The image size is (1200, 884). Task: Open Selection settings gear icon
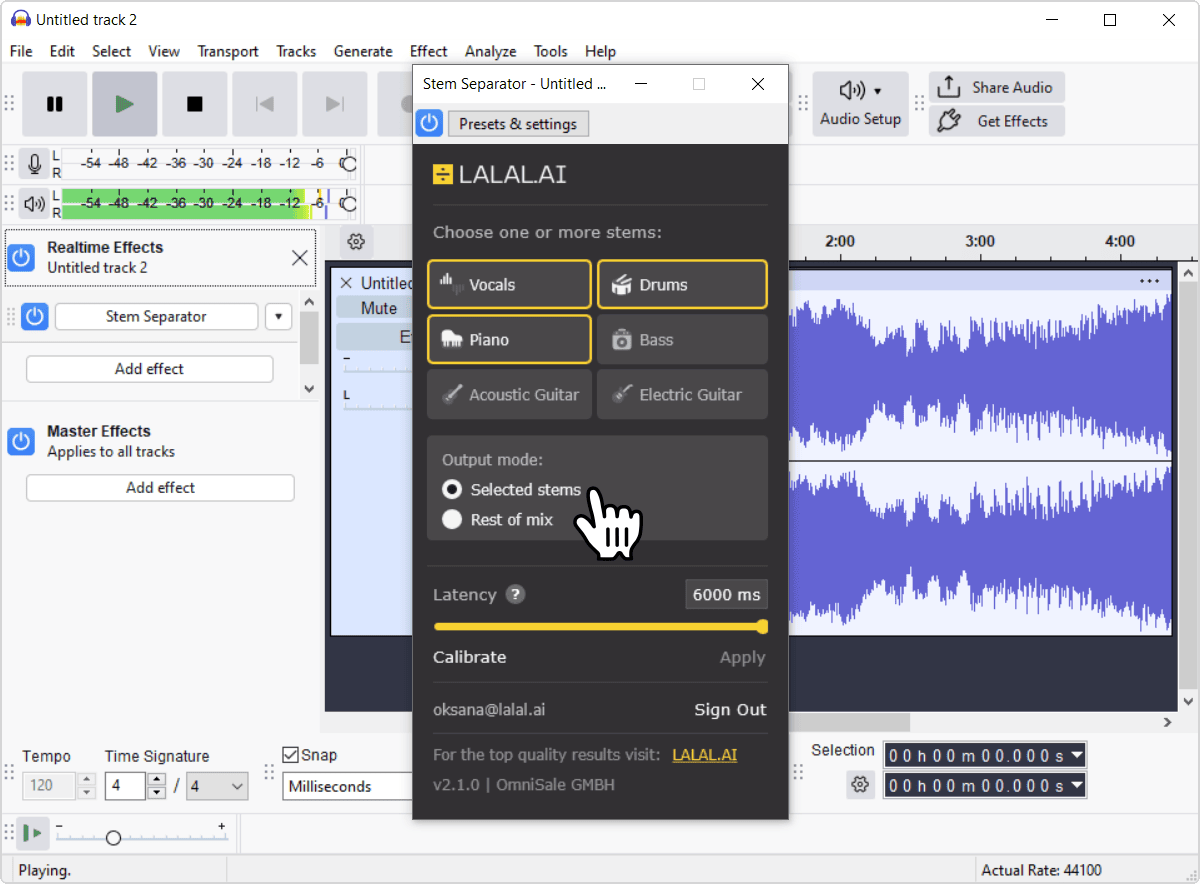point(860,785)
